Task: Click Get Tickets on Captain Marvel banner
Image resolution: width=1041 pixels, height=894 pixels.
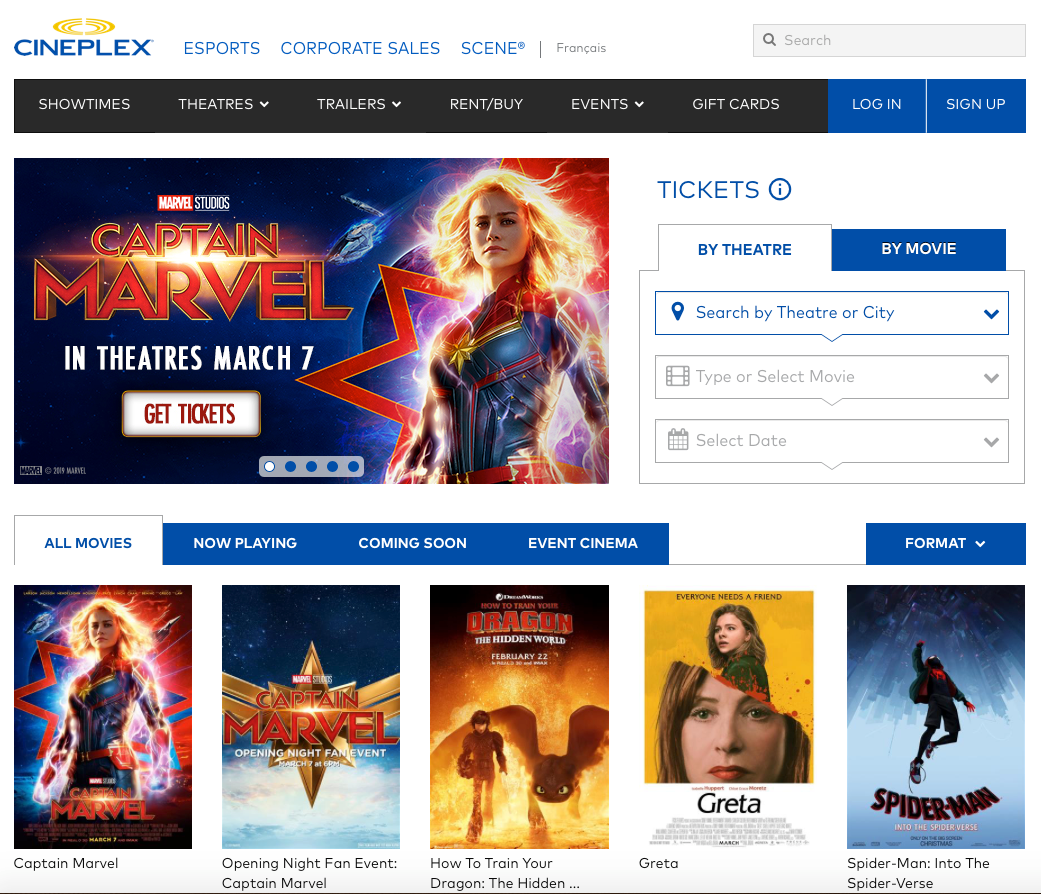Action: point(191,414)
